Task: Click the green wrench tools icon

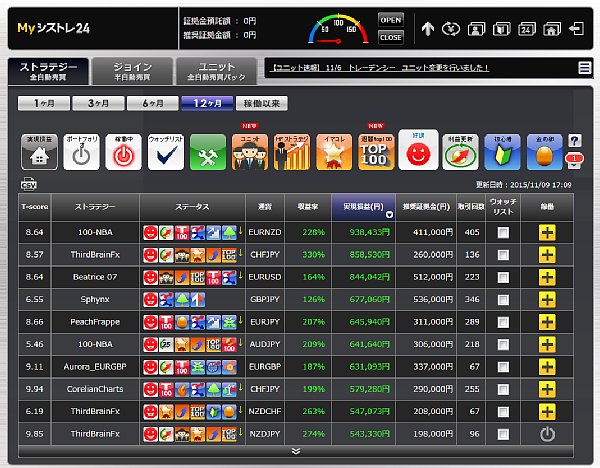Action: click(x=208, y=151)
